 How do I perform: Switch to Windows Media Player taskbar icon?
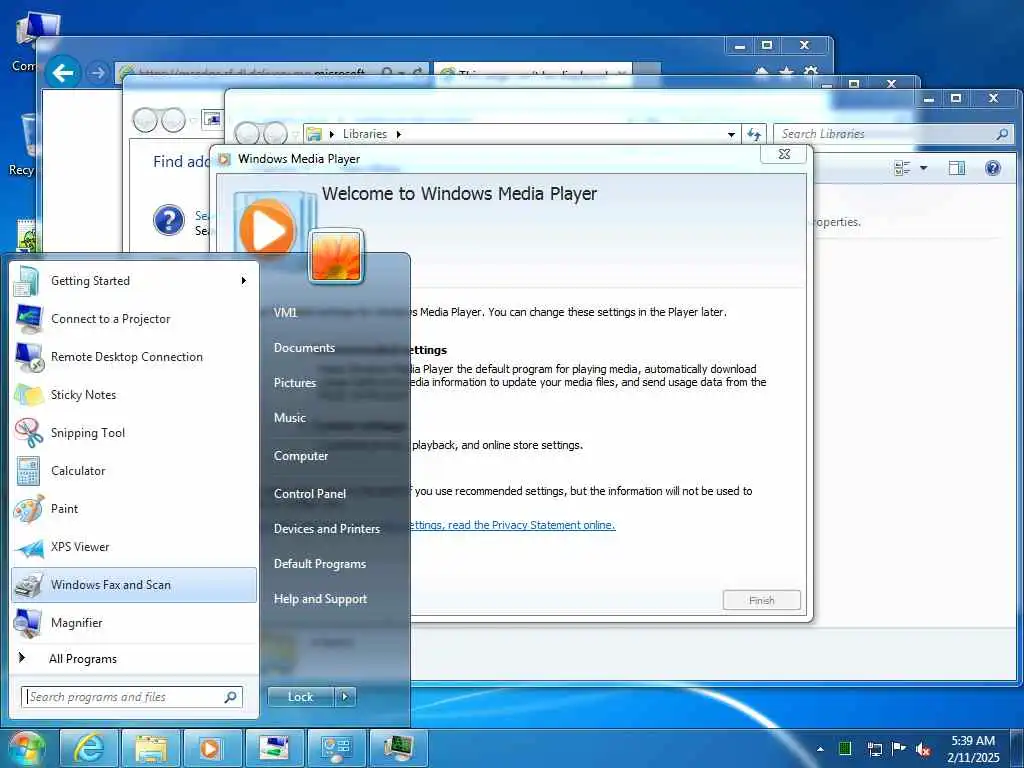212,748
